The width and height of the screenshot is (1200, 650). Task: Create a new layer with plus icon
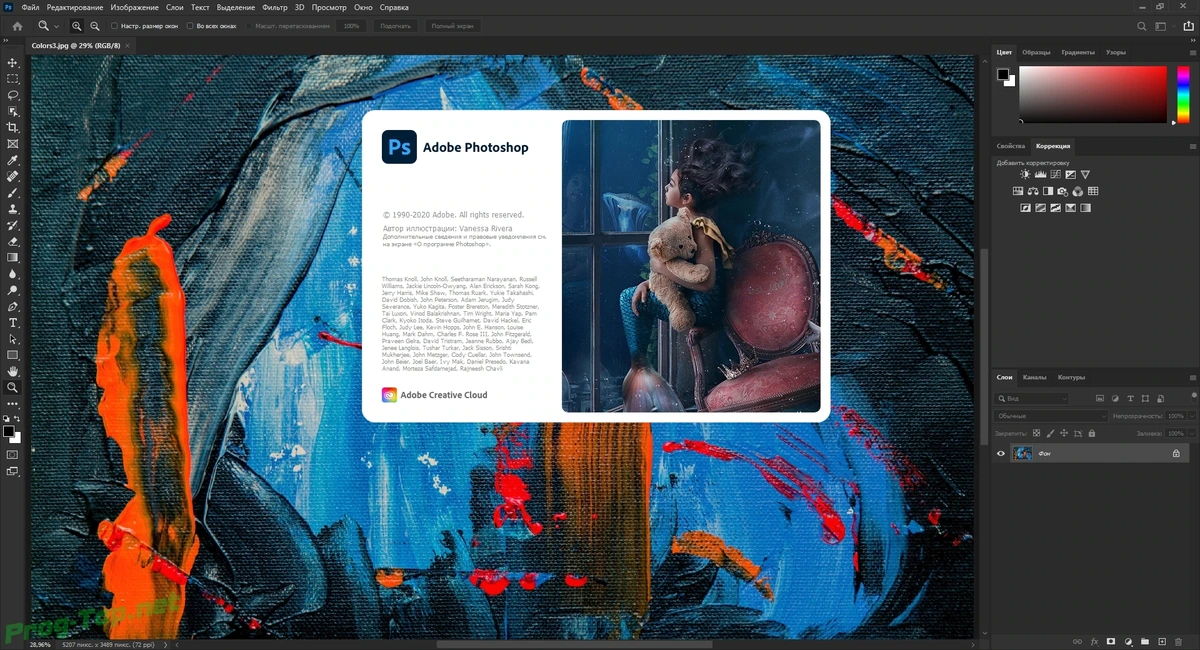1162,641
